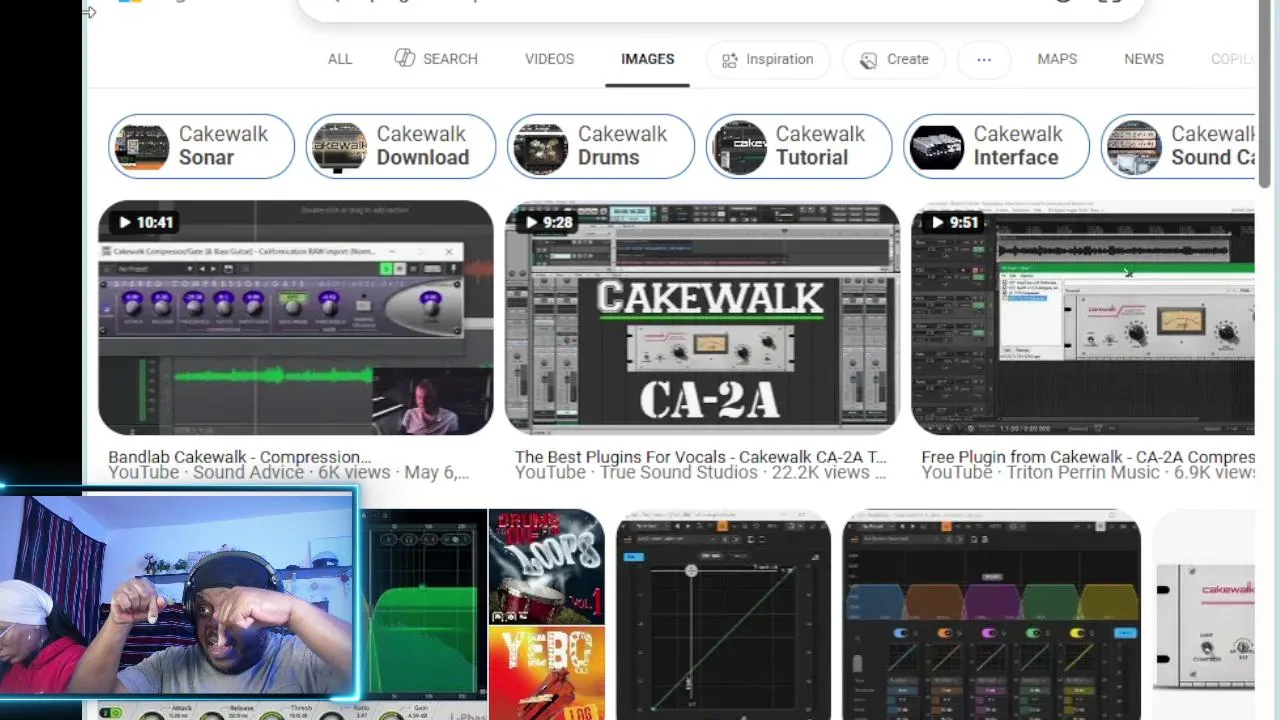Open 'The Best Plugins For Vocals' title link
Image resolution: width=1280 pixels, height=720 pixels.
(700, 457)
